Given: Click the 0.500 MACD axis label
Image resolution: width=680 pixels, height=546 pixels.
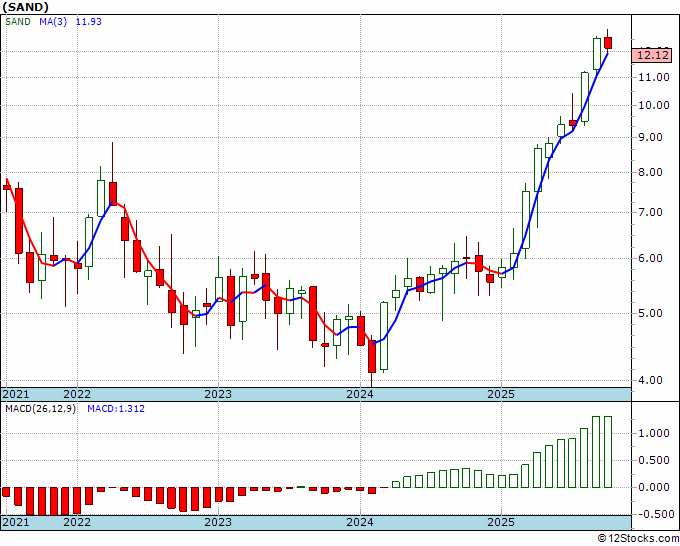Looking at the screenshot, I should click(x=654, y=460).
